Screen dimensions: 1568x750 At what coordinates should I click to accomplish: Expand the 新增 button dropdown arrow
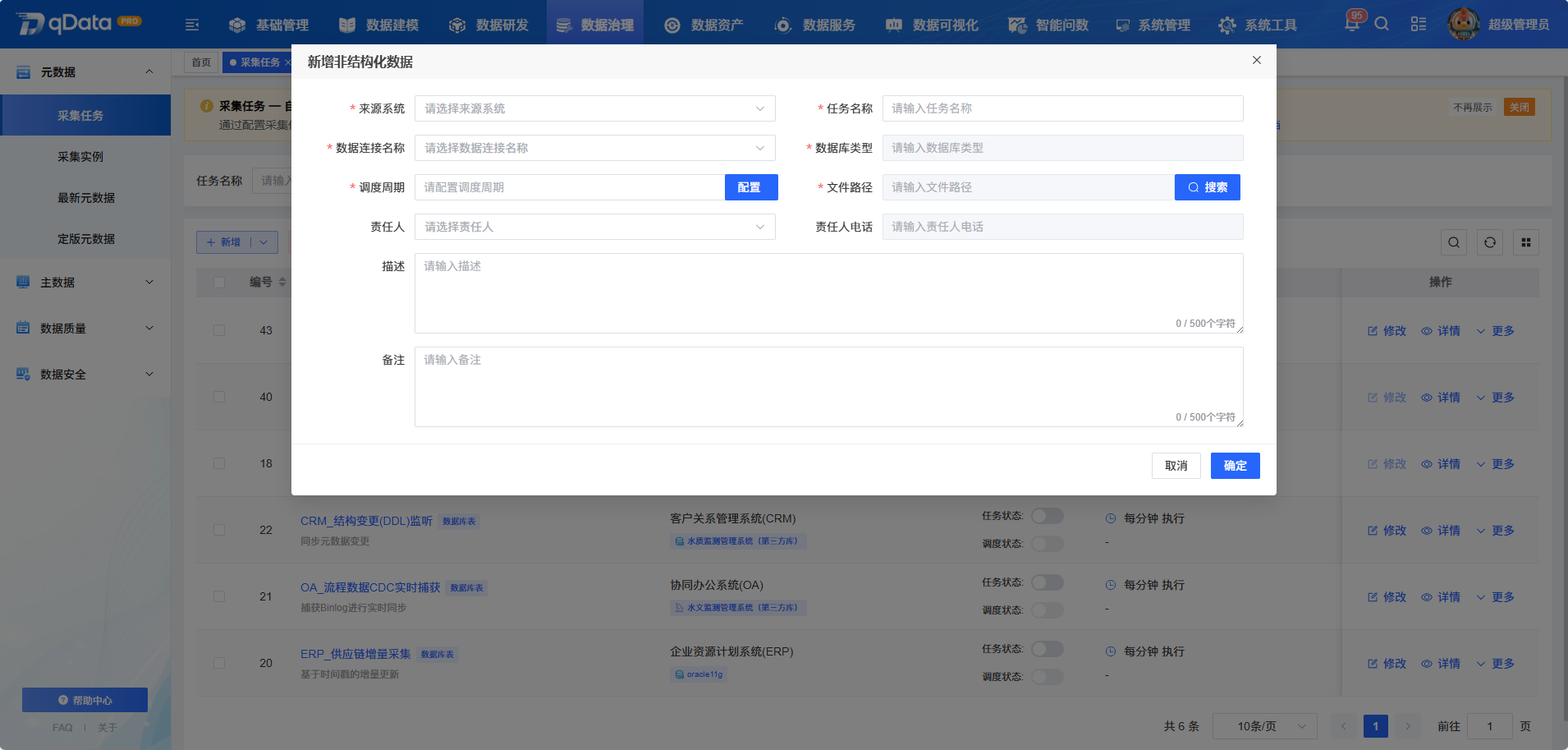tap(264, 242)
